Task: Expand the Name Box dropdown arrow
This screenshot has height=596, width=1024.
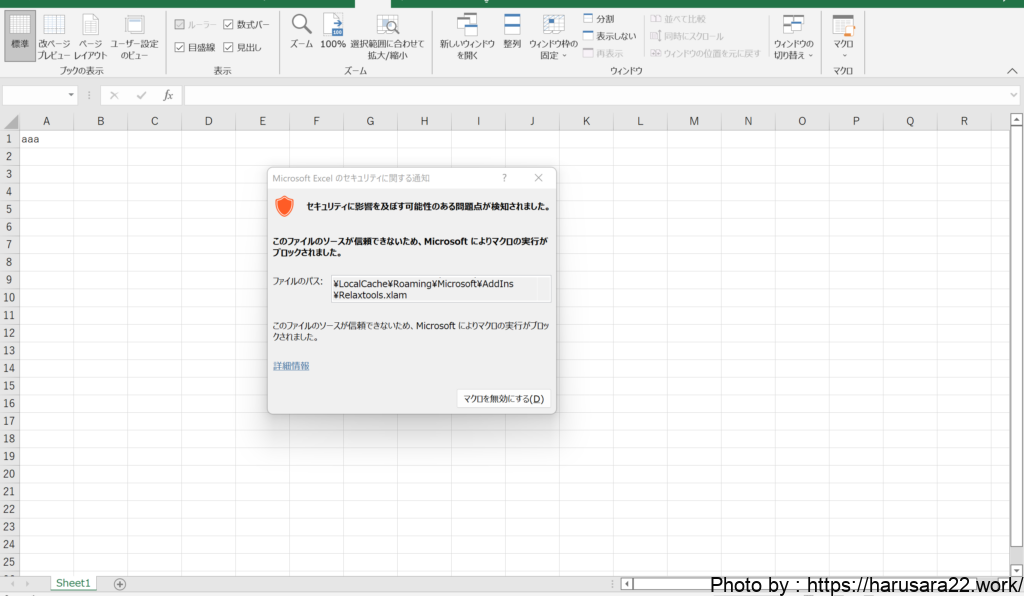Action: [71, 95]
